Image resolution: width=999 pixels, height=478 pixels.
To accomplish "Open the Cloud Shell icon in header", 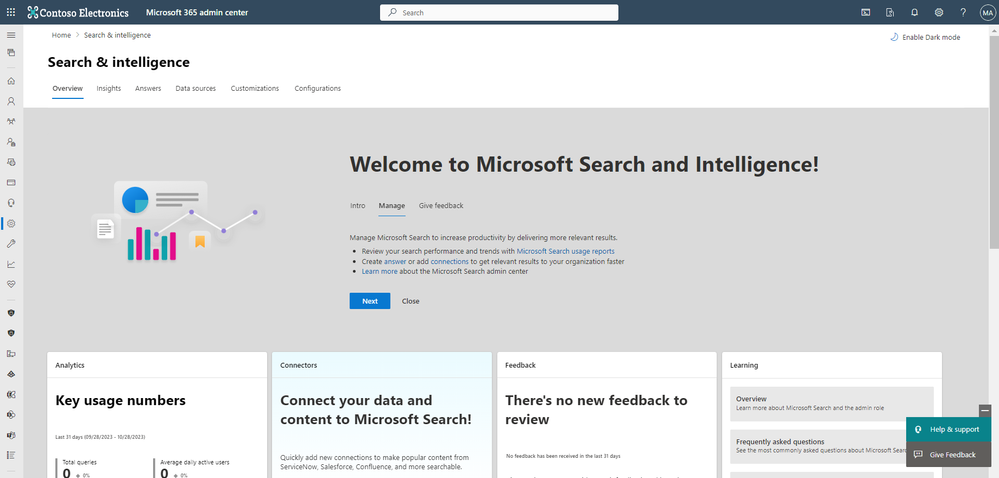I will (865, 12).
